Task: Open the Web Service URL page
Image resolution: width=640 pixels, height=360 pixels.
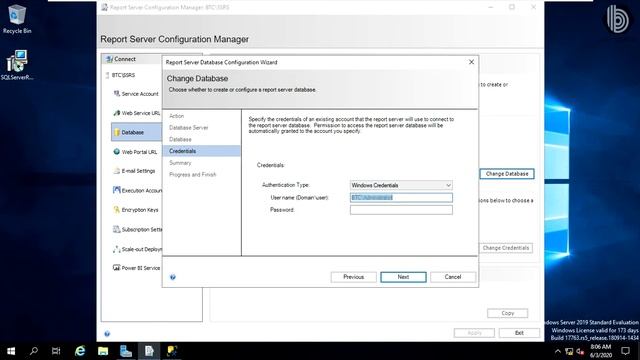Action: (137, 113)
